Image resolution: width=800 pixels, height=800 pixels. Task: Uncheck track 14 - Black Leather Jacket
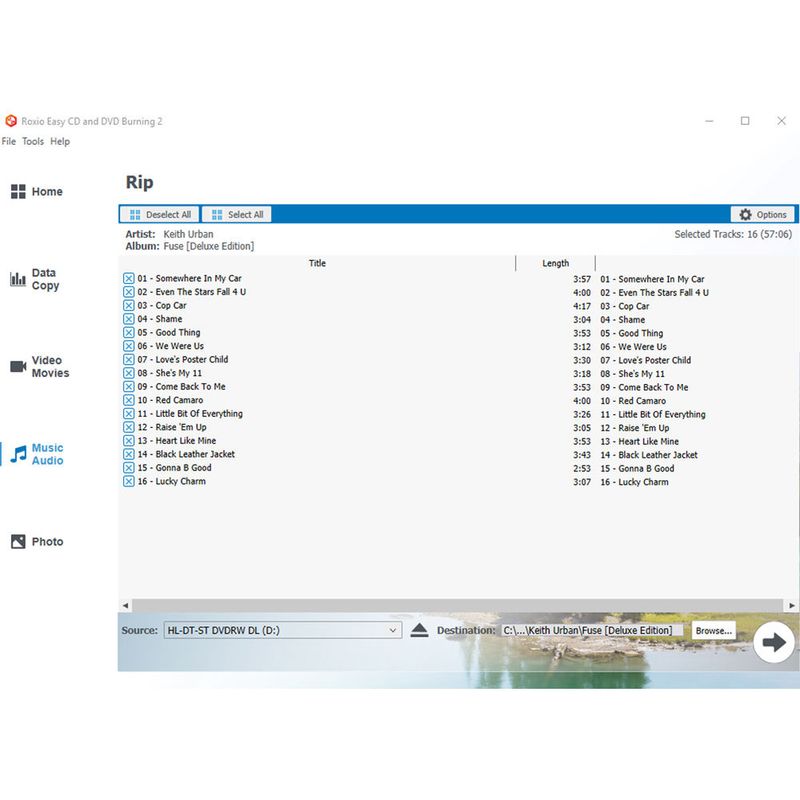click(129, 454)
